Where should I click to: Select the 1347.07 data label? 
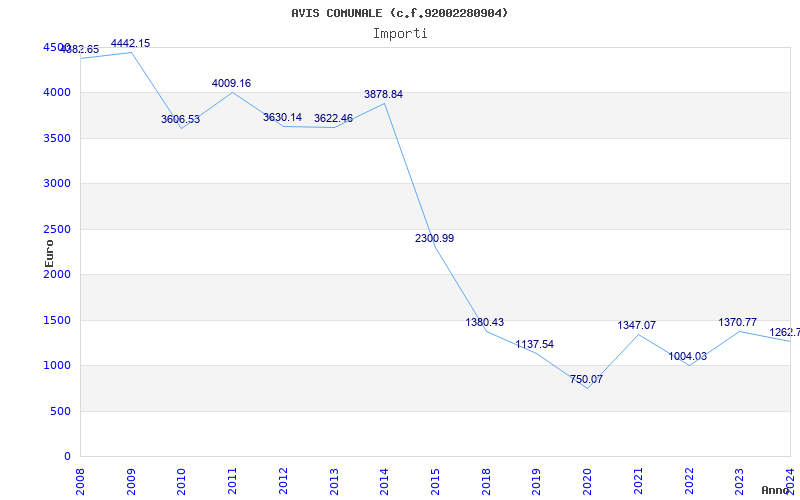[637, 326]
